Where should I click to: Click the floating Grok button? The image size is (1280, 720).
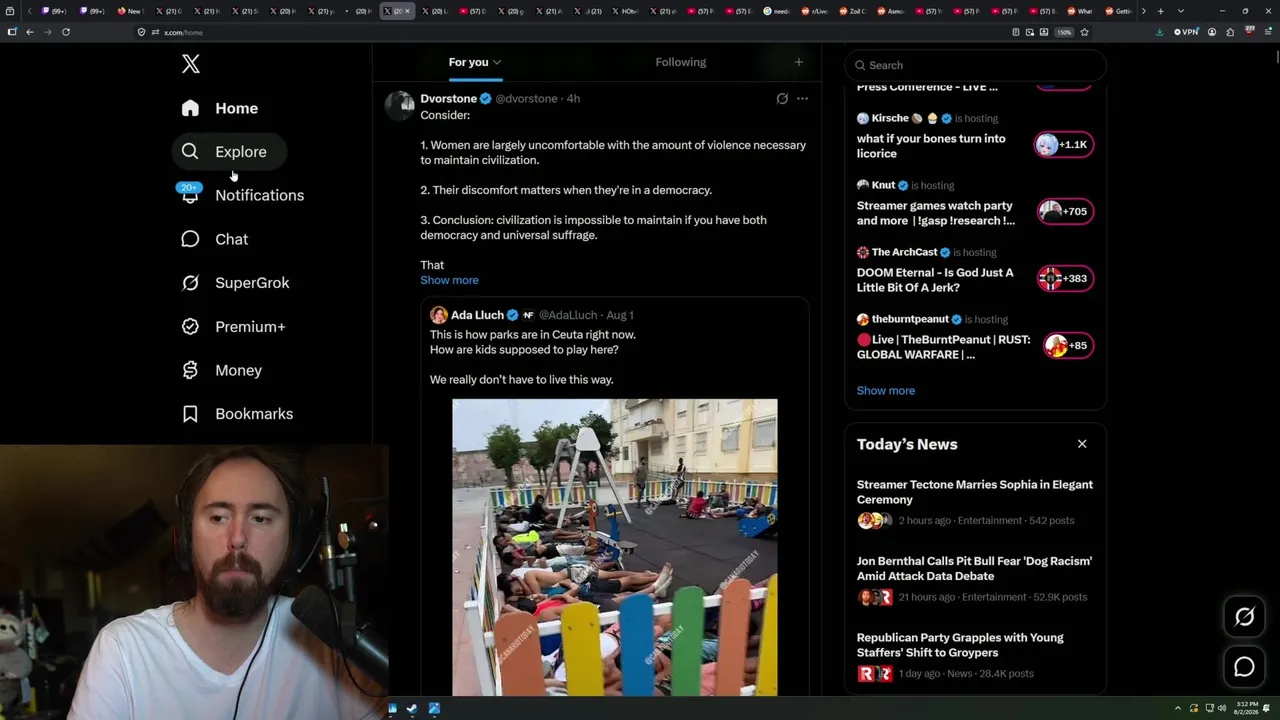1244,617
